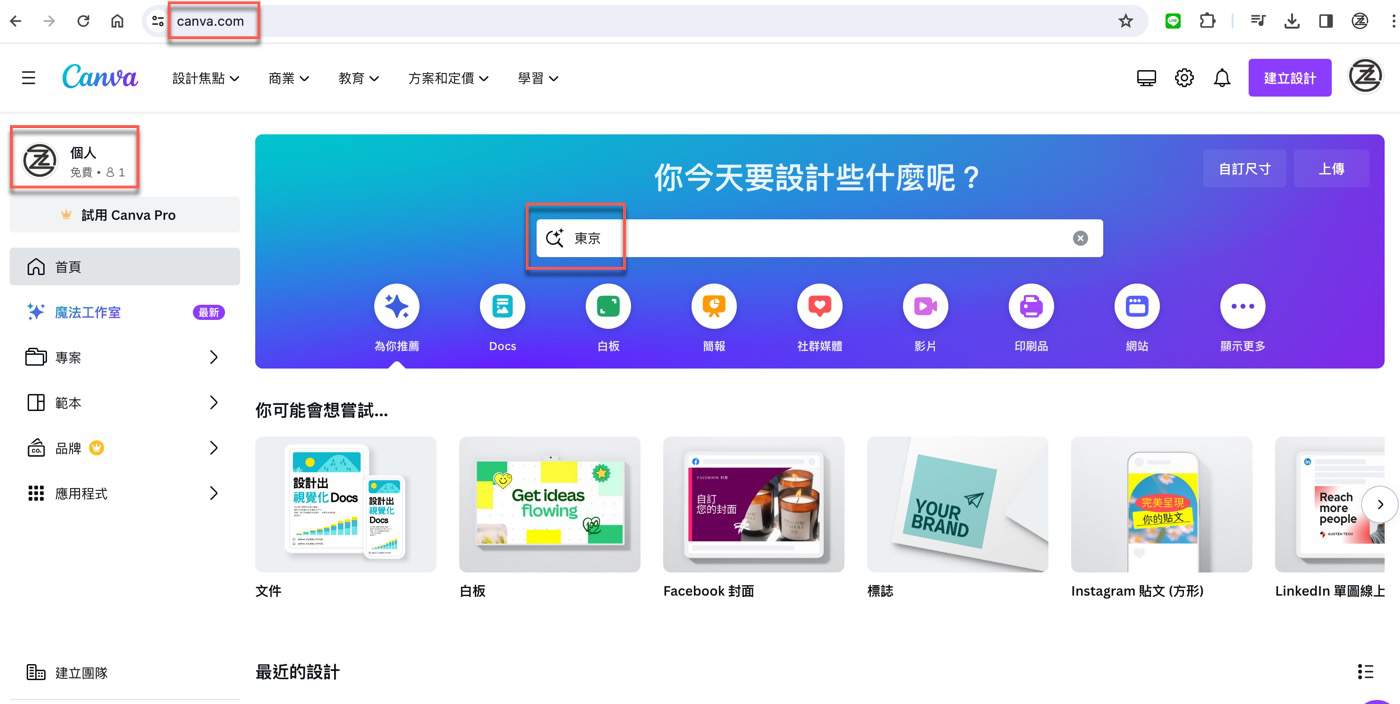Open the notifications bell
This screenshot has width=1400, height=704.
click(x=1222, y=78)
